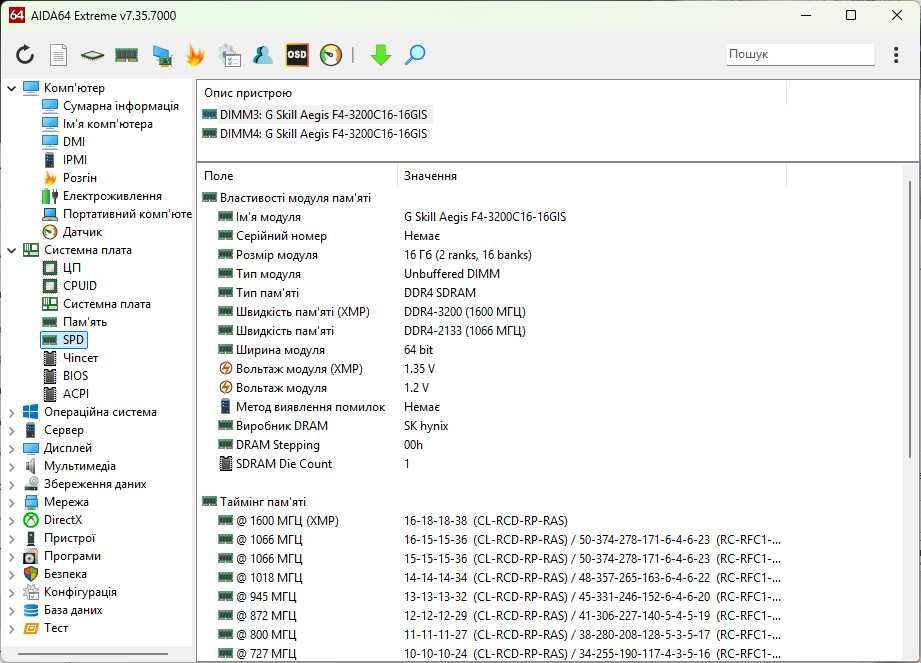Expand the Програми tree node
The height and width of the screenshot is (663, 921).
(x=11, y=557)
